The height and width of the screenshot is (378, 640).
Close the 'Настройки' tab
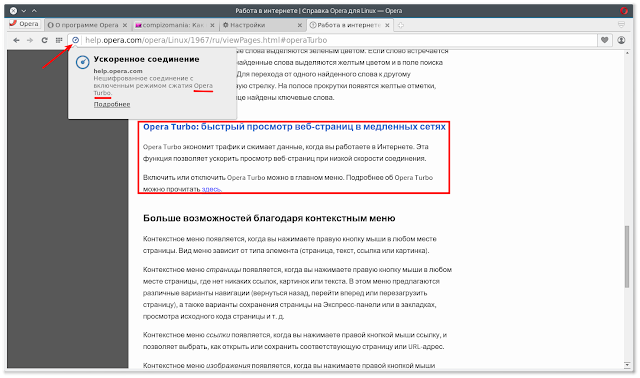click(300, 25)
